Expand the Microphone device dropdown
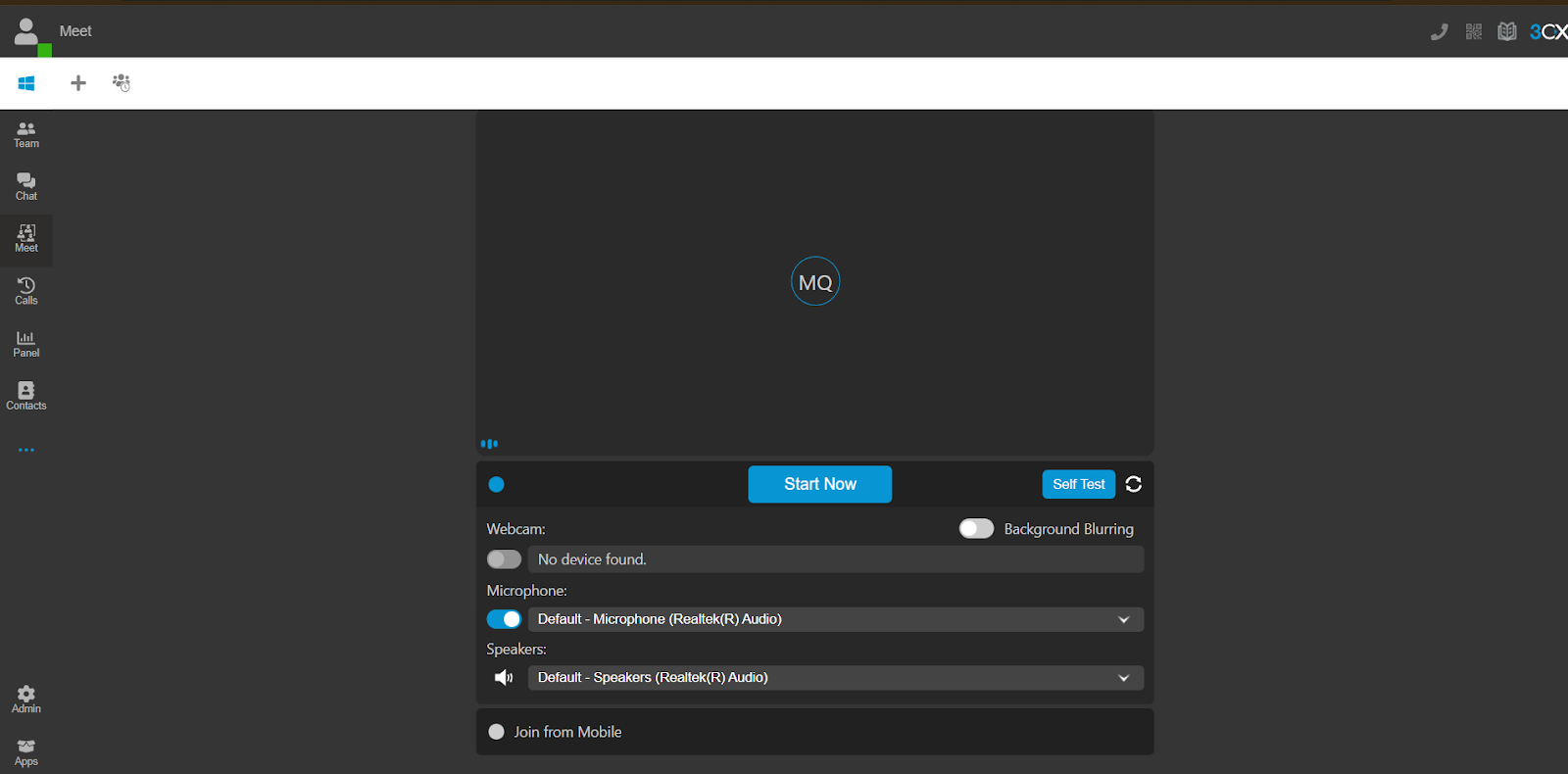The image size is (1568, 774). 1123,619
